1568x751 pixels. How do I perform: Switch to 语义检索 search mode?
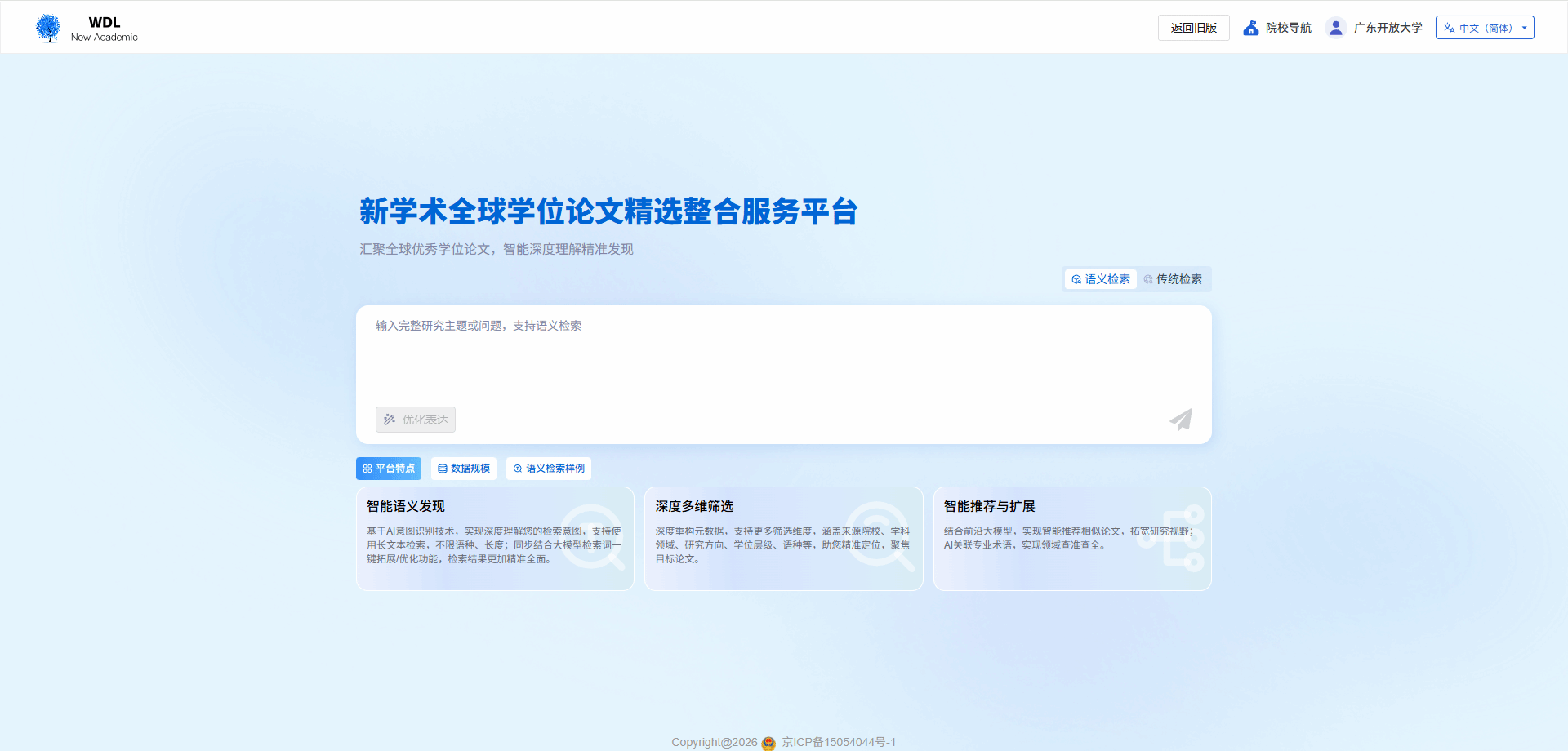click(1101, 279)
